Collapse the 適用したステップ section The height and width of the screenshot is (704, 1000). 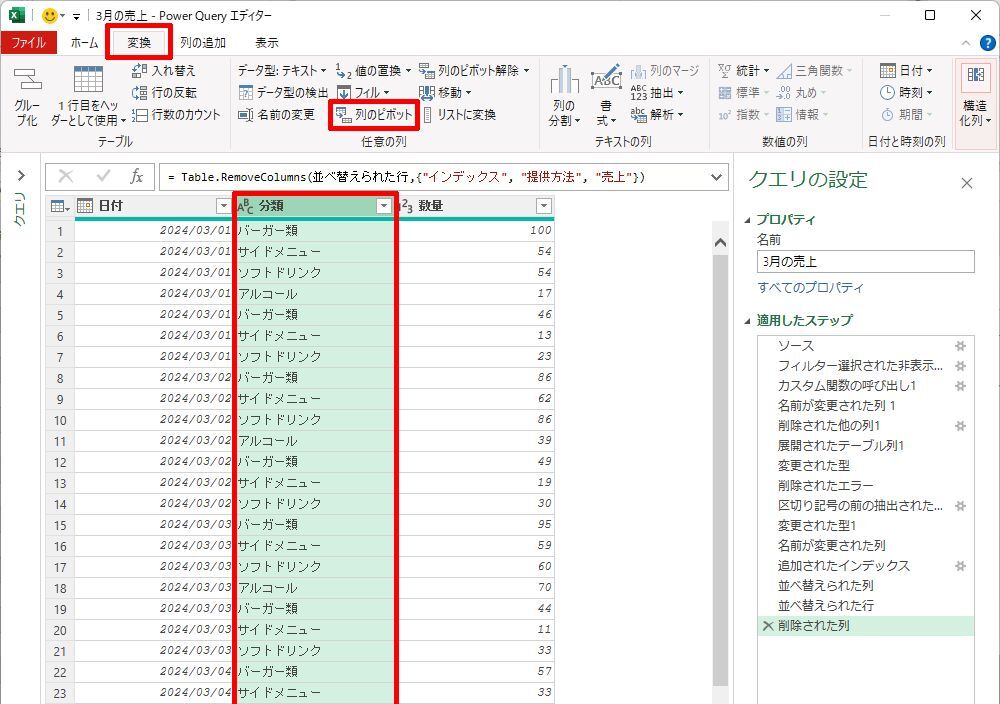pyautogui.click(x=749, y=321)
